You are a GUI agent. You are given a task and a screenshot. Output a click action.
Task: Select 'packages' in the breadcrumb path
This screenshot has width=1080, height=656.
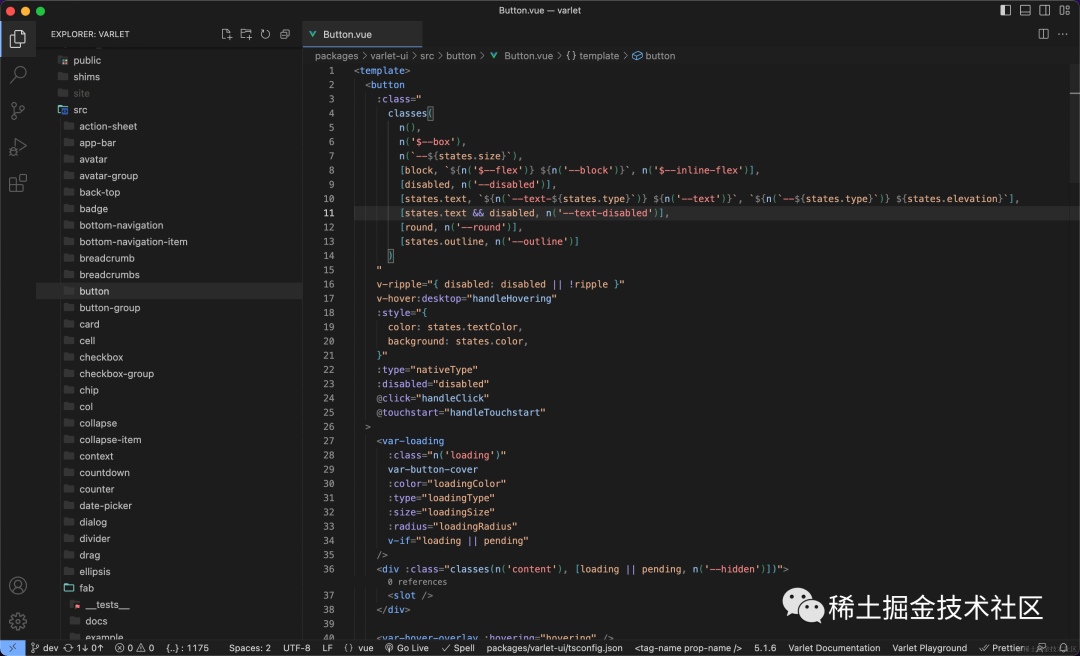(336, 56)
